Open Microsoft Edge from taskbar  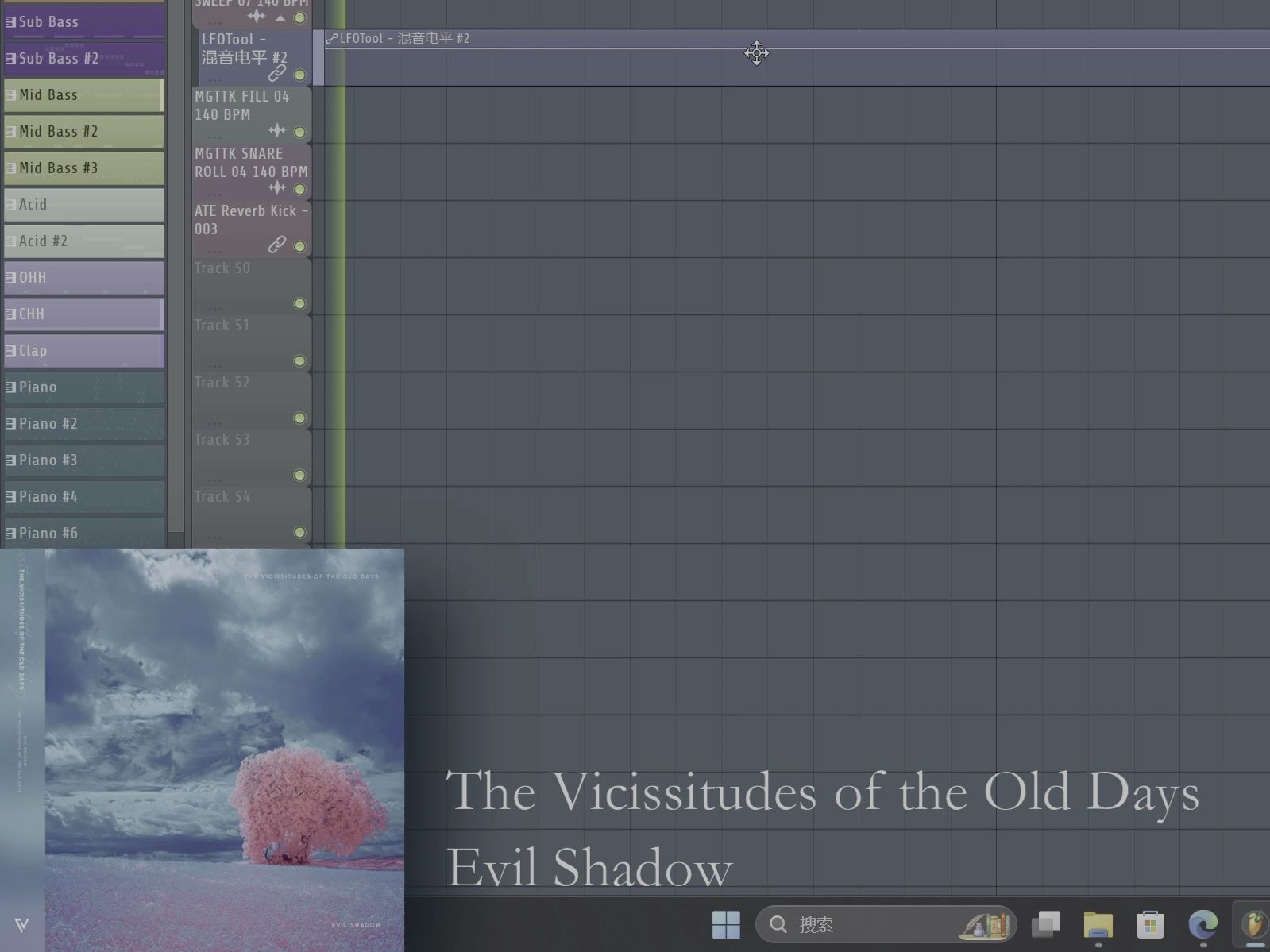(x=1202, y=924)
